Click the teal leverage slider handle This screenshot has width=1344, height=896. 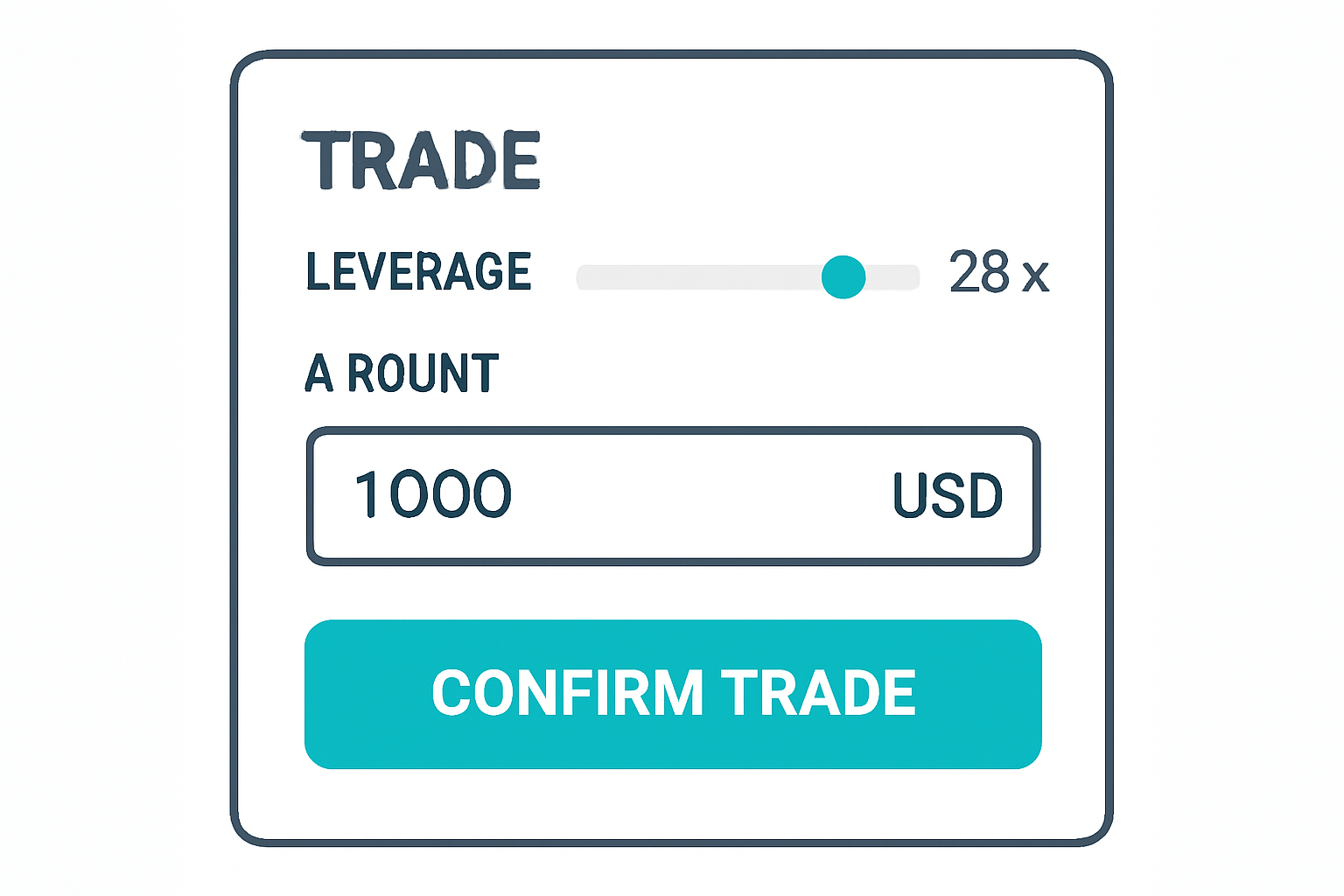tap(843, 277)
